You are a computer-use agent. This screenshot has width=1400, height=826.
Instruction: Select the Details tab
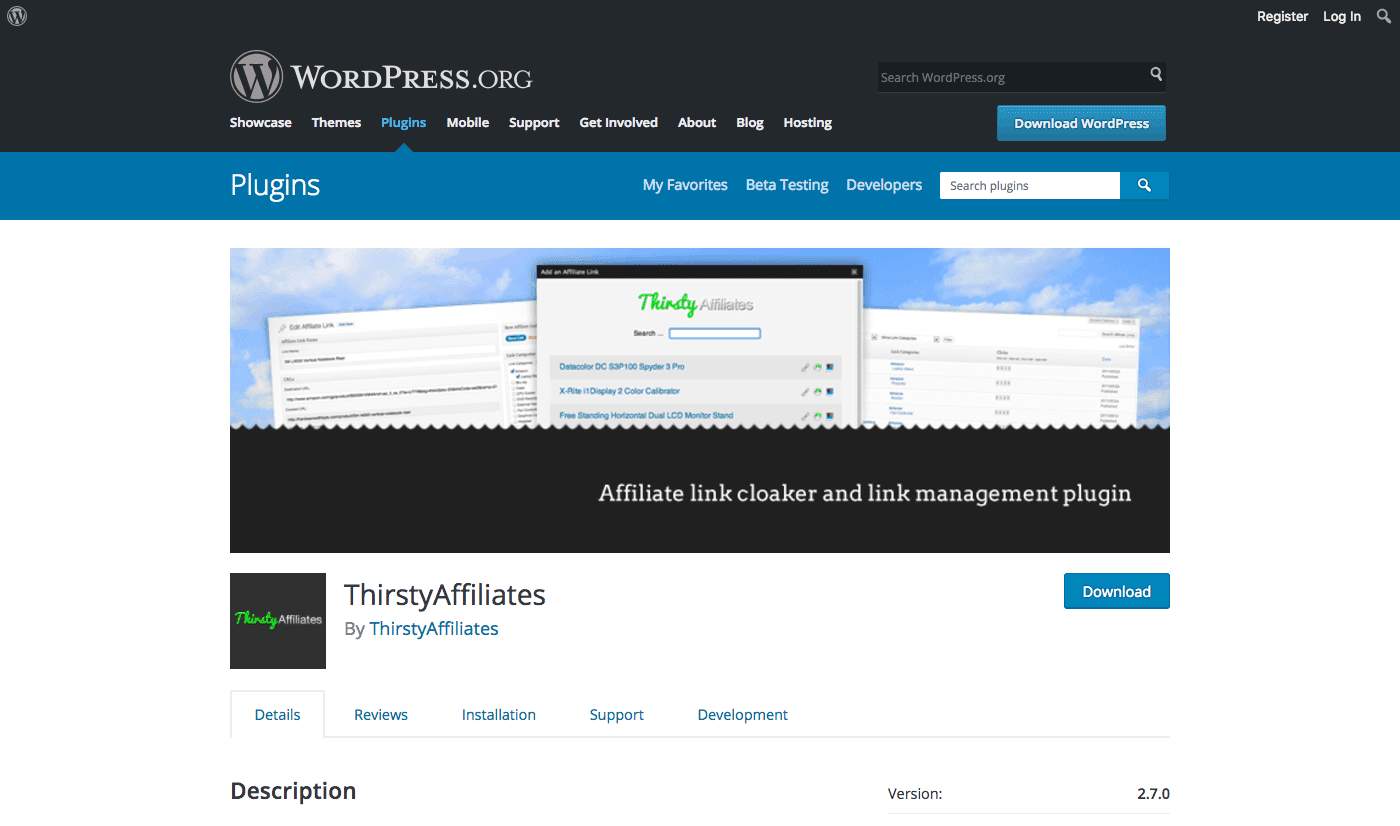pyautogui.click(x=277, y=714)
